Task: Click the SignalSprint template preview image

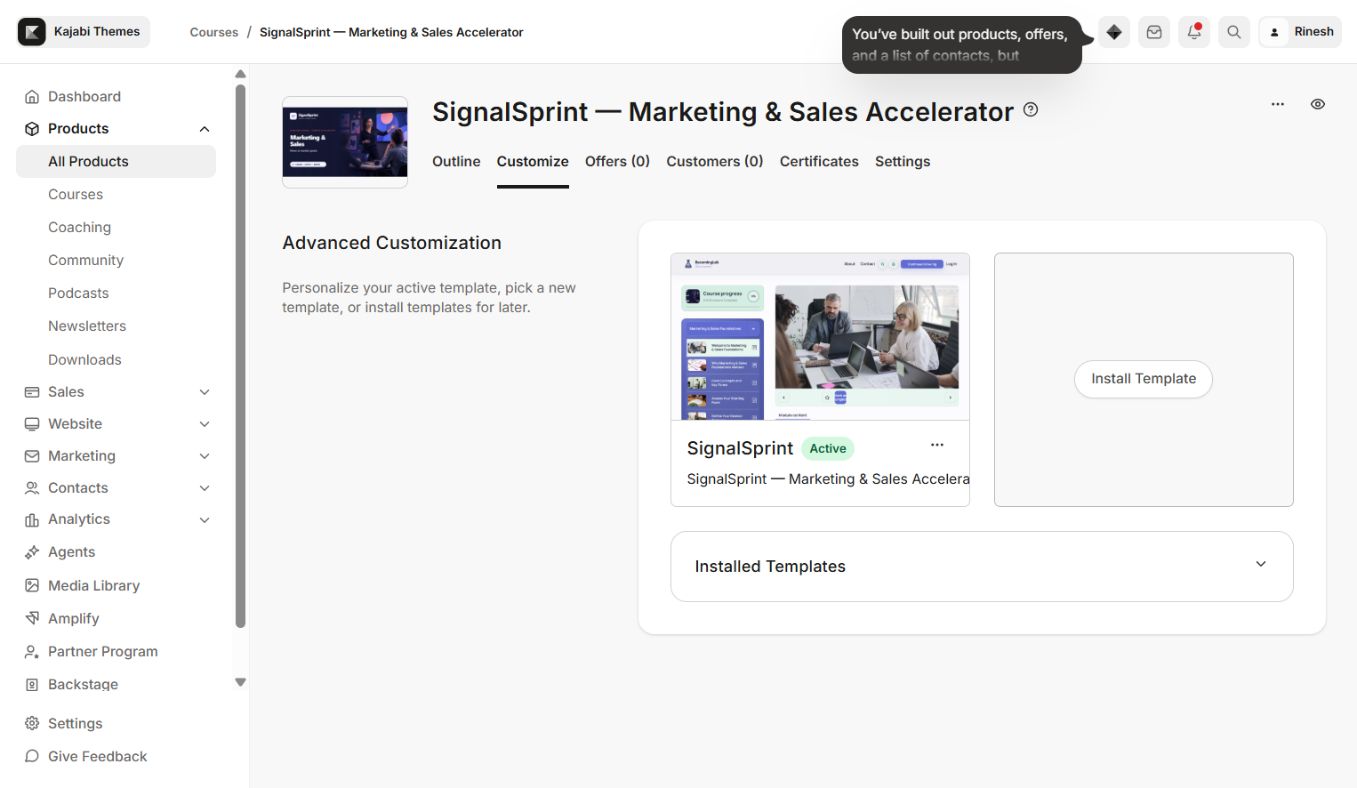Action: click(x=820, y=337)
